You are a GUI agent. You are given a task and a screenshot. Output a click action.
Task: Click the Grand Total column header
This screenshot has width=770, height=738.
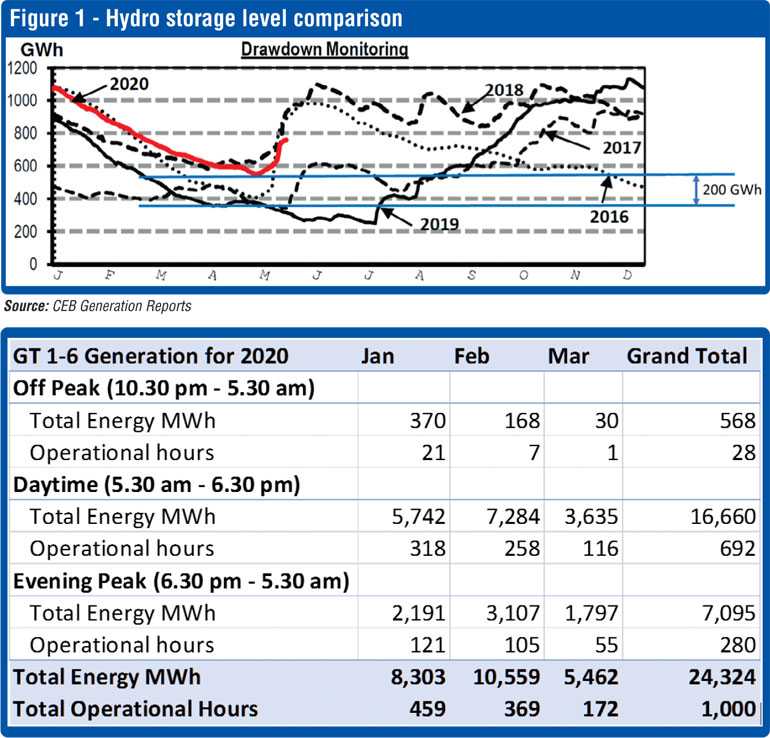686,355
